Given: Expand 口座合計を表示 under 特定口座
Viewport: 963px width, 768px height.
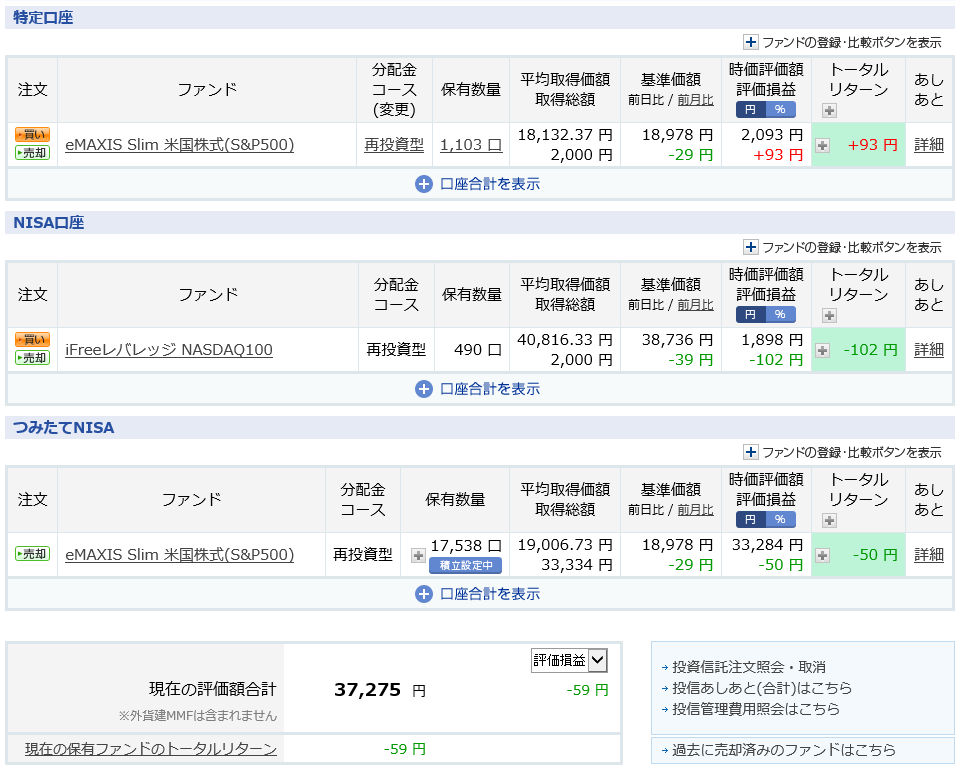Looking at the screenshot, I should pyautogui.click(x=478, y=184).
